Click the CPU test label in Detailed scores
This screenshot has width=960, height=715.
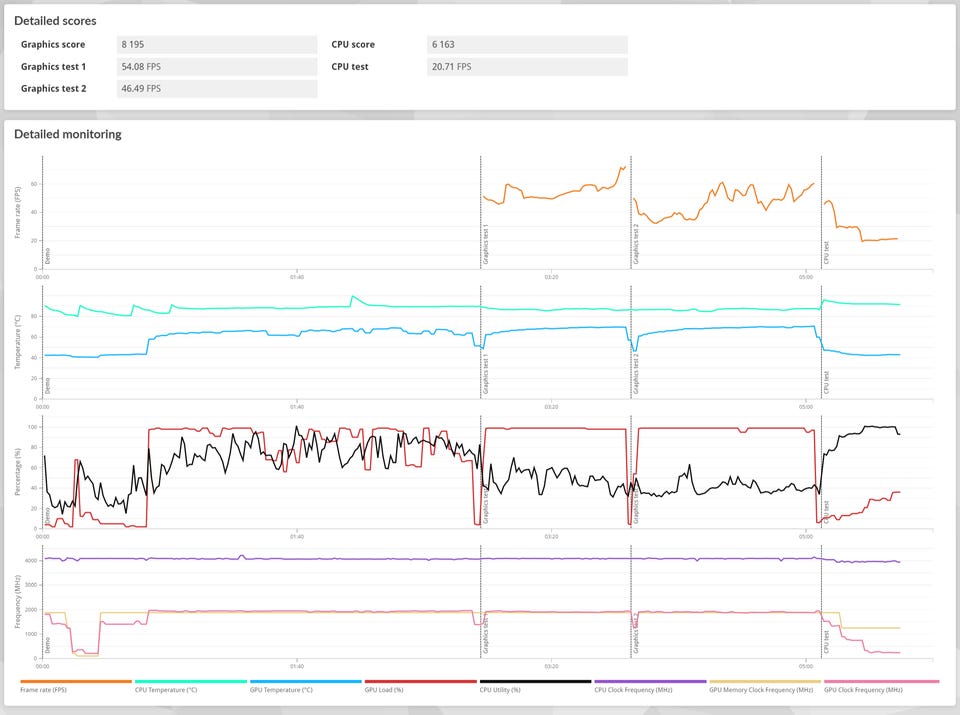tap(350, 67)
